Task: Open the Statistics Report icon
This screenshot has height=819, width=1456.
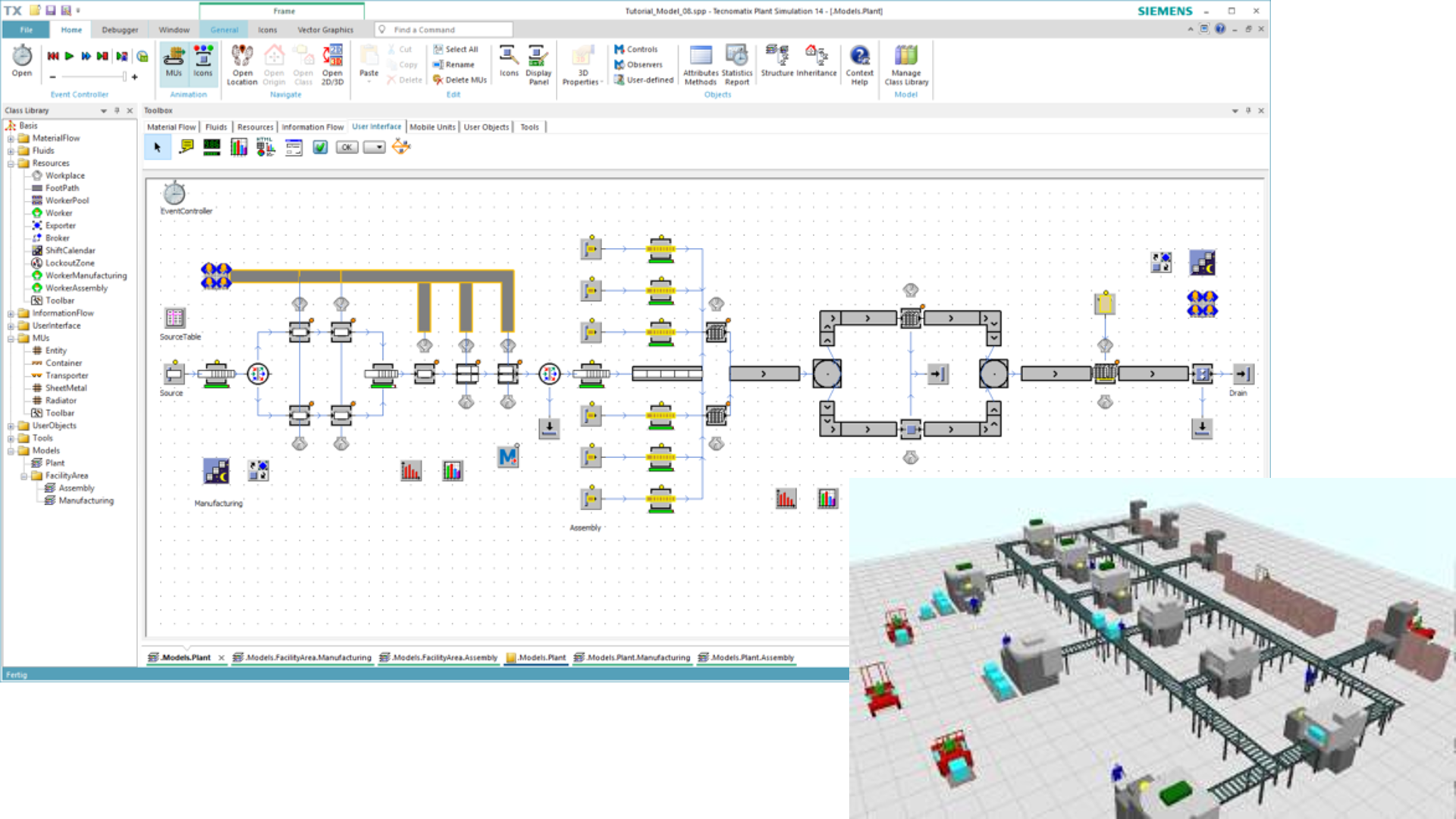Action: (x=736, y=64)
